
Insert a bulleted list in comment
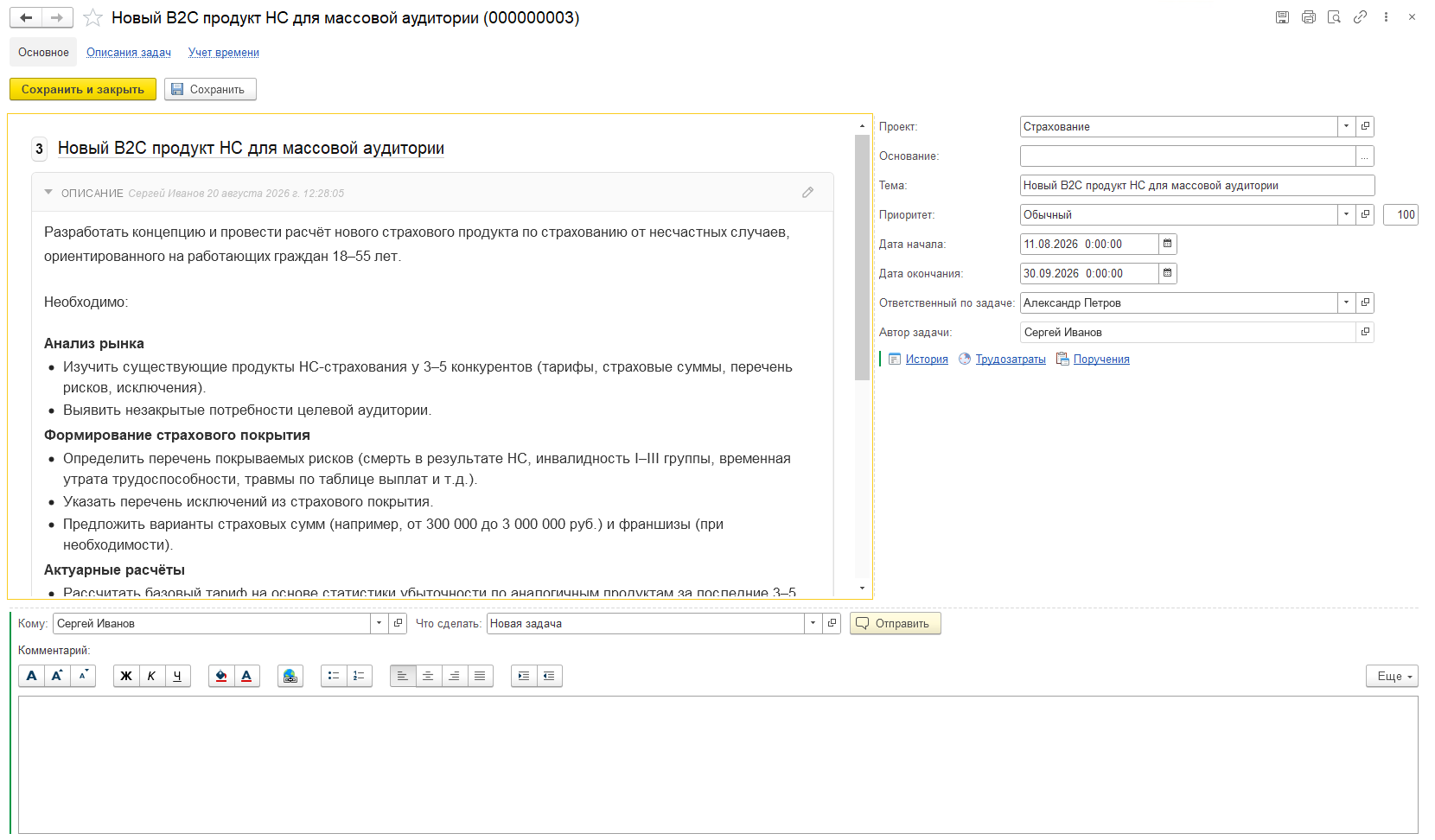pos(334,676)
